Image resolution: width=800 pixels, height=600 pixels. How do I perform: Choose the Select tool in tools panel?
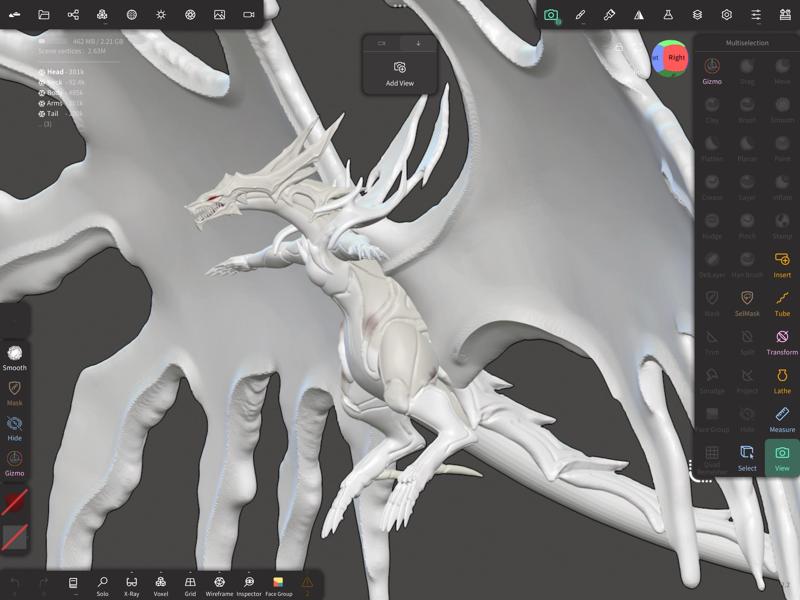click(x=747, y=458)
